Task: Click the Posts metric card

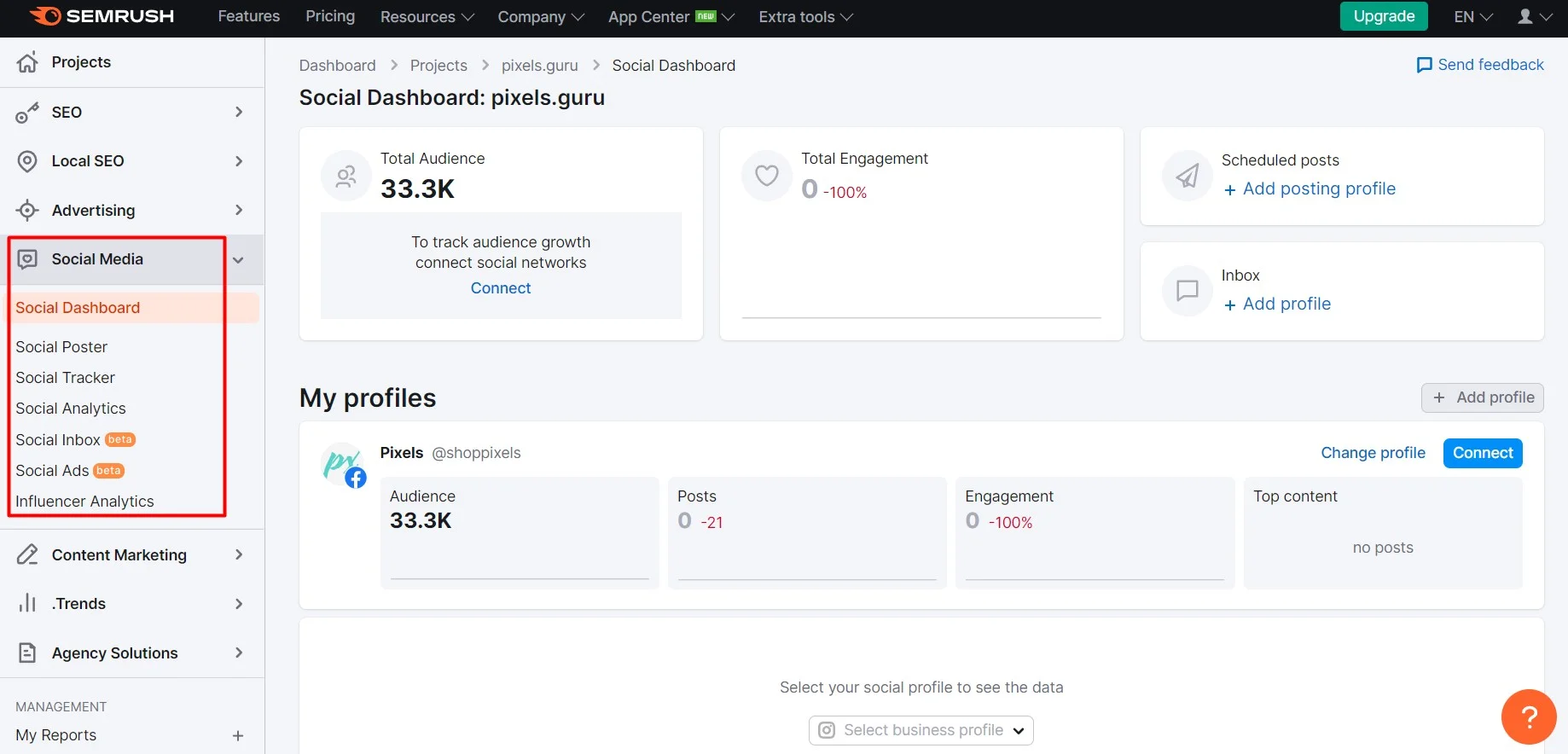Action: (x=807, y=533)
